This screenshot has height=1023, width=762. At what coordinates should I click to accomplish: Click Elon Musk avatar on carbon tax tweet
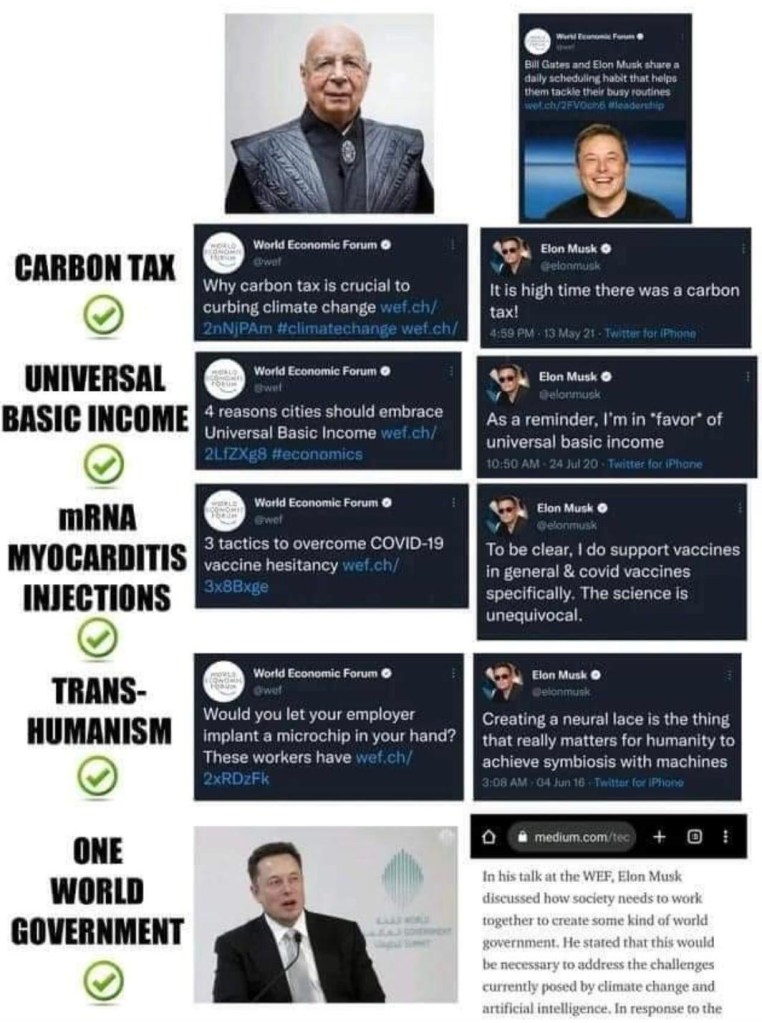tap(510, 257)
